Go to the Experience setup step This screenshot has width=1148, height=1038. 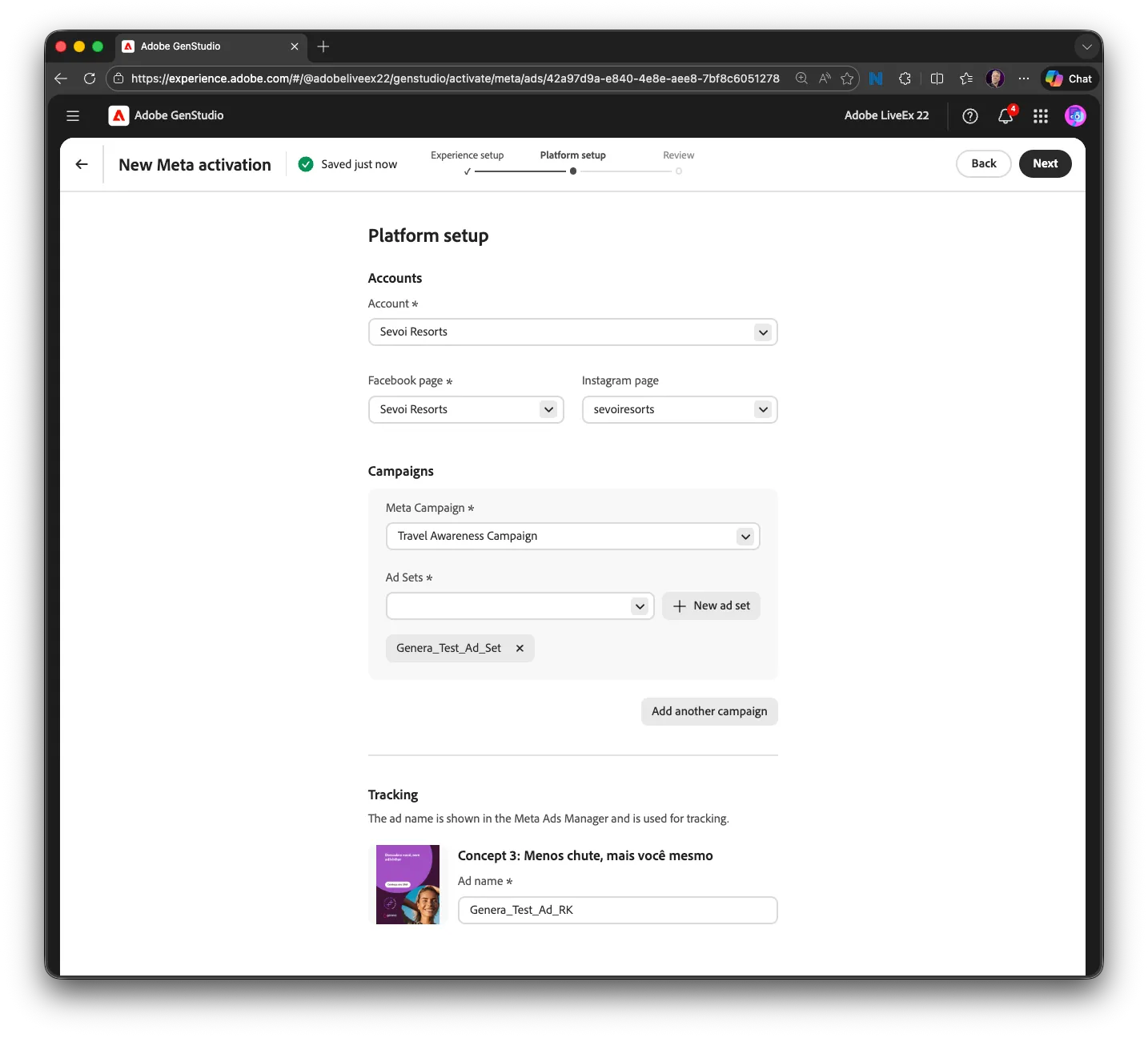[468, 155]
